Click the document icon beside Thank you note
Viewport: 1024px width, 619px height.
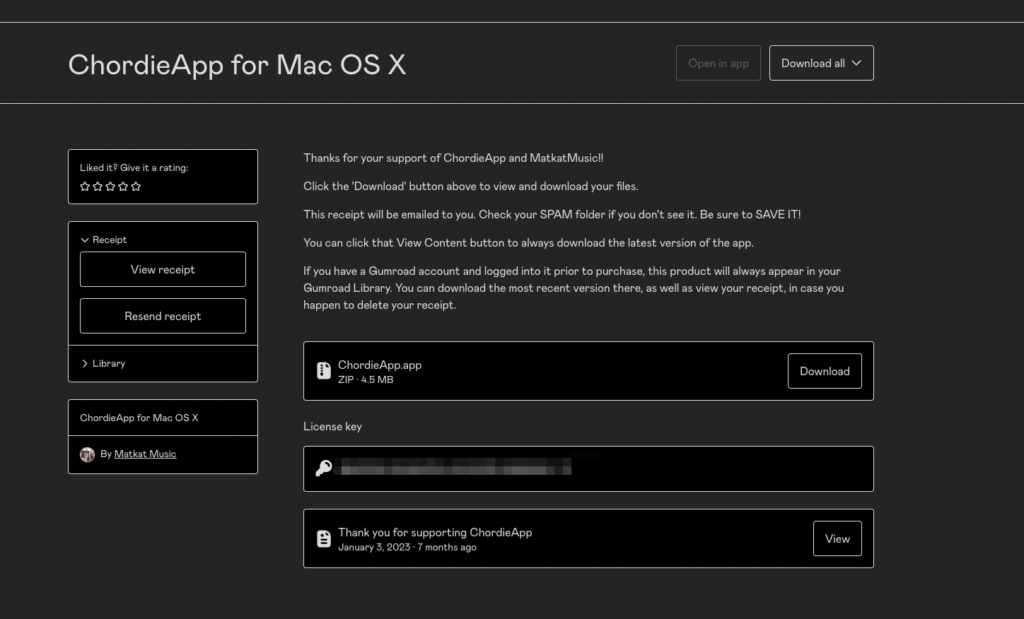coord(323,539)
